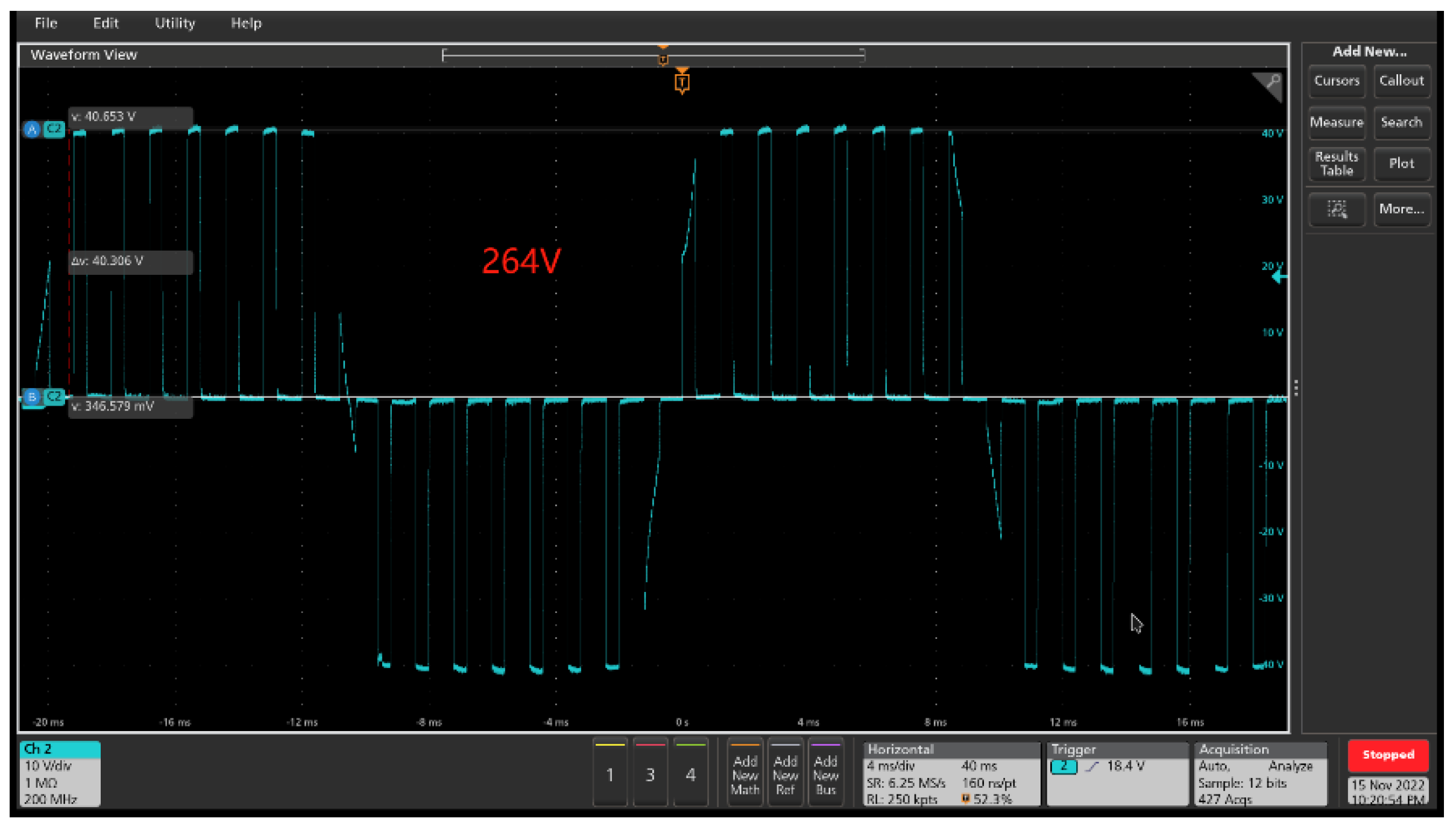1456x830 pixels.
Task: Open the File menu
Action: point(46,24)
